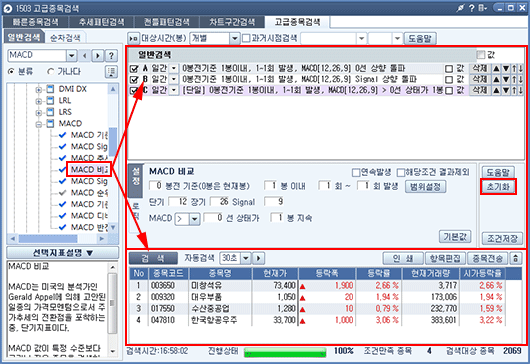Select the MACD 비교 tree item
530x364 pixels.
[x=89, y=170]
